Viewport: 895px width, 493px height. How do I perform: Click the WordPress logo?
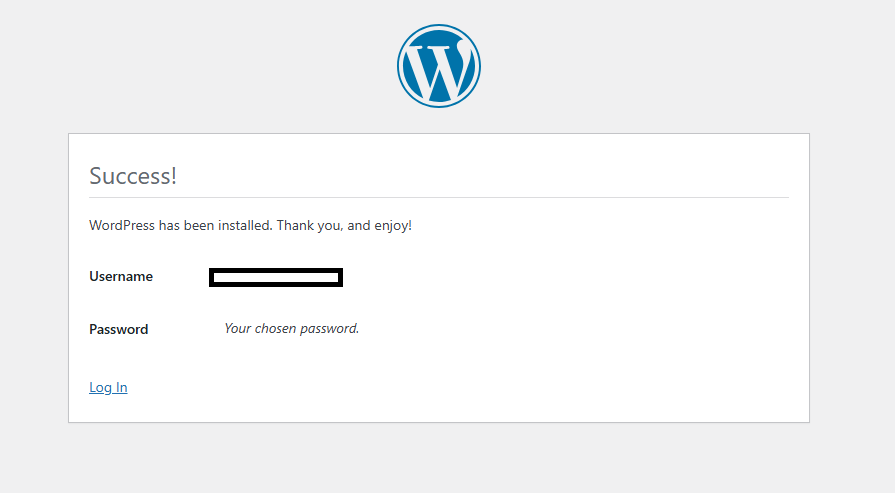point(438,65)
